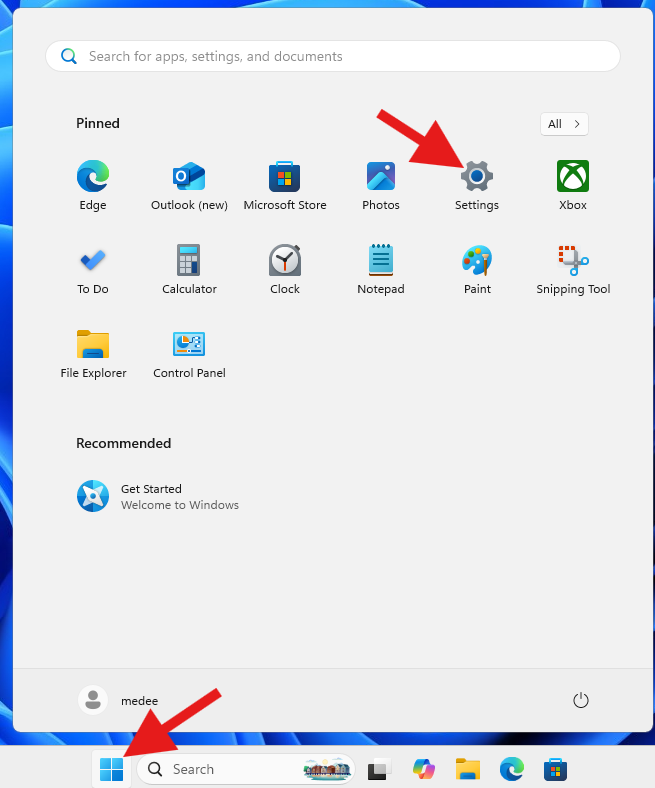
Task: Open the Edge pinned app
Action: pyautogui.click(x=93, y=185)
